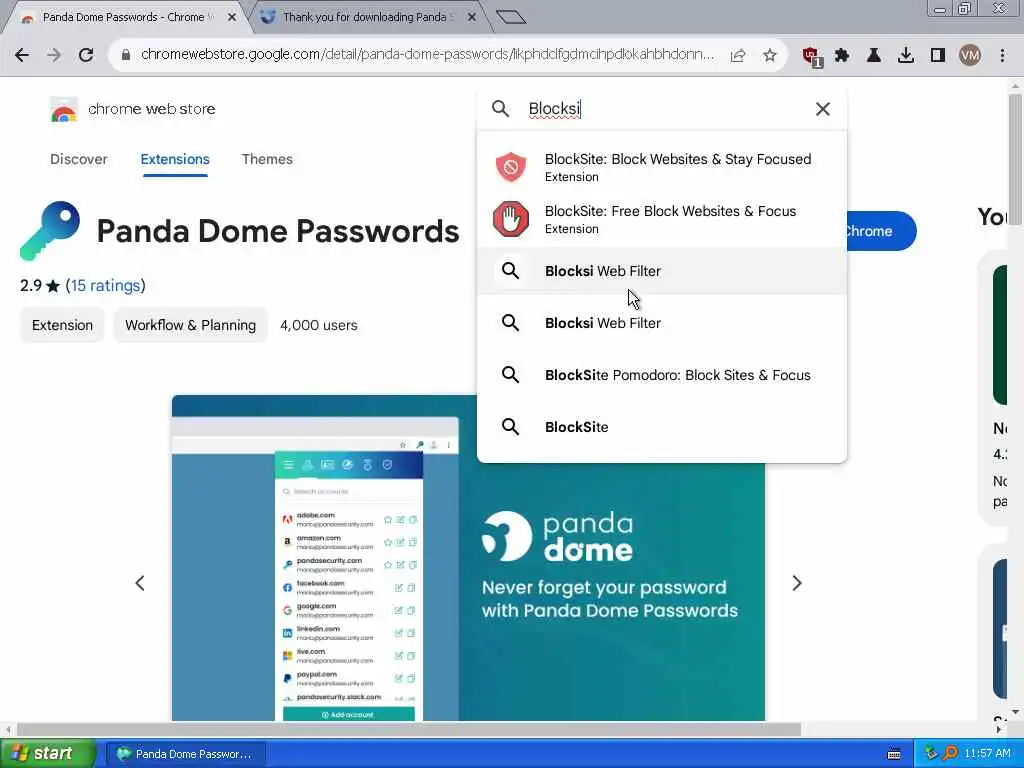1024x768 pixels.
Task: Click the search magnifier in search box
Action: (x=500, y=108)
